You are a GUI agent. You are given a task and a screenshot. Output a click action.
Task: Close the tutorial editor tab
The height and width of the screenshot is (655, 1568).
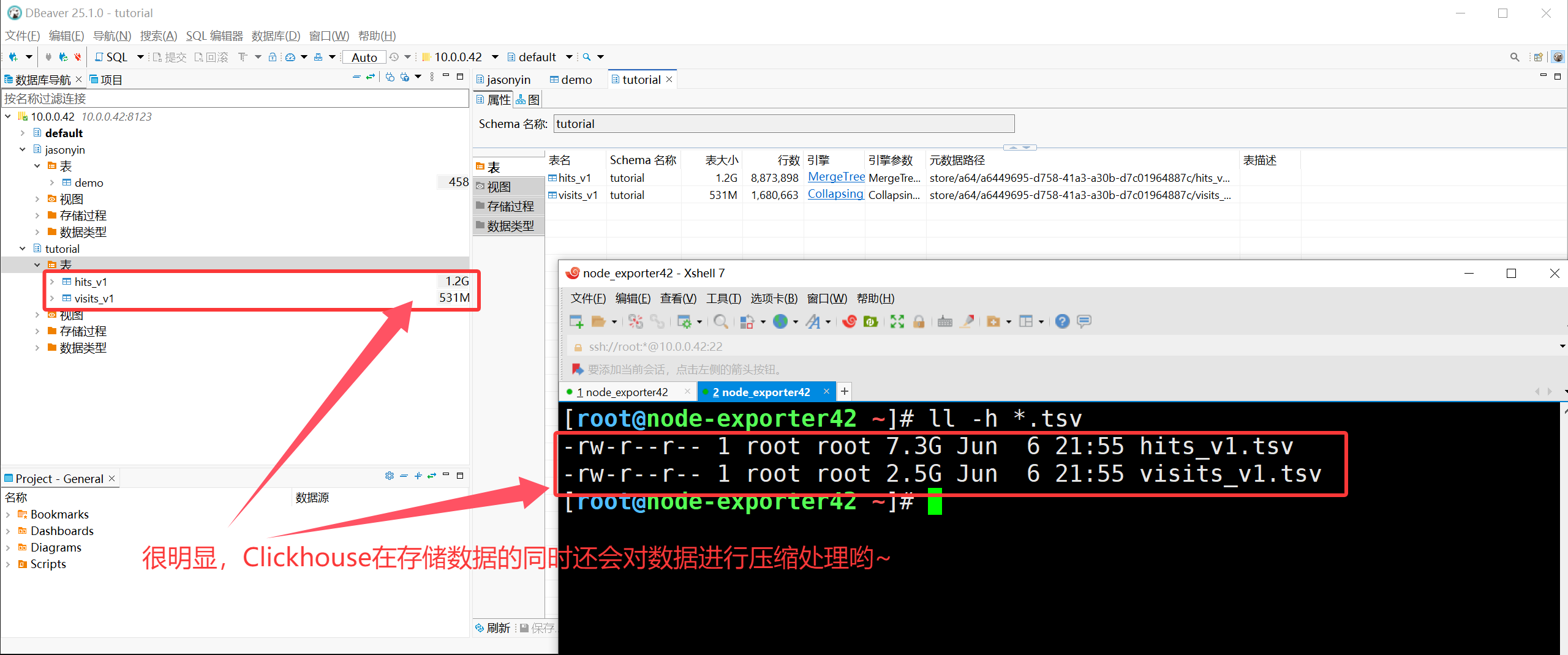click(669, 79)
